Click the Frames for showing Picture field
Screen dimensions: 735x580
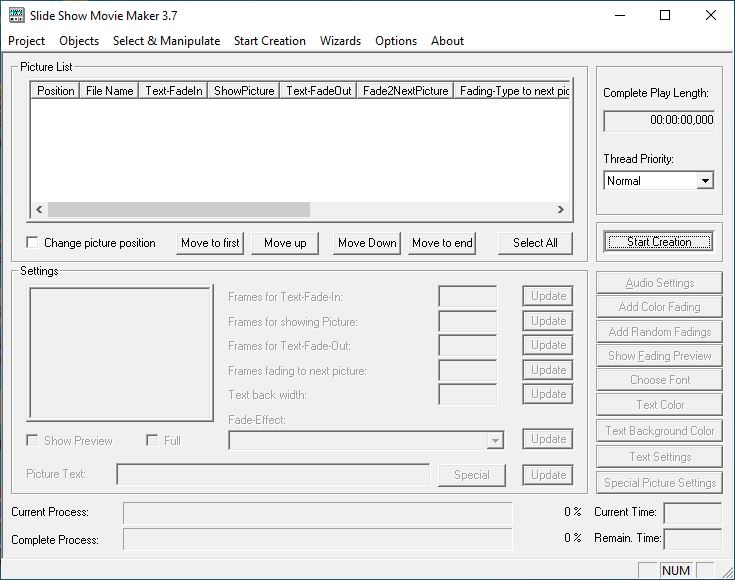pos(467,321)
